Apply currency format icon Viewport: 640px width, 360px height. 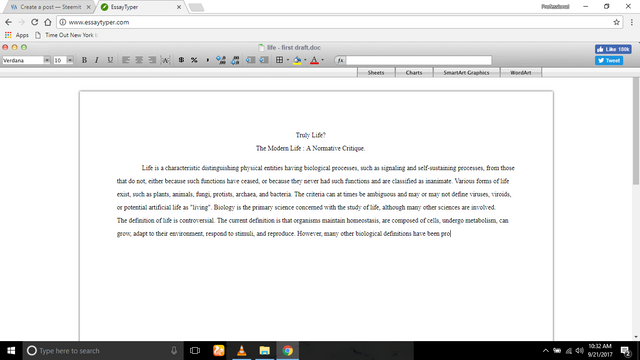point(181,60)
